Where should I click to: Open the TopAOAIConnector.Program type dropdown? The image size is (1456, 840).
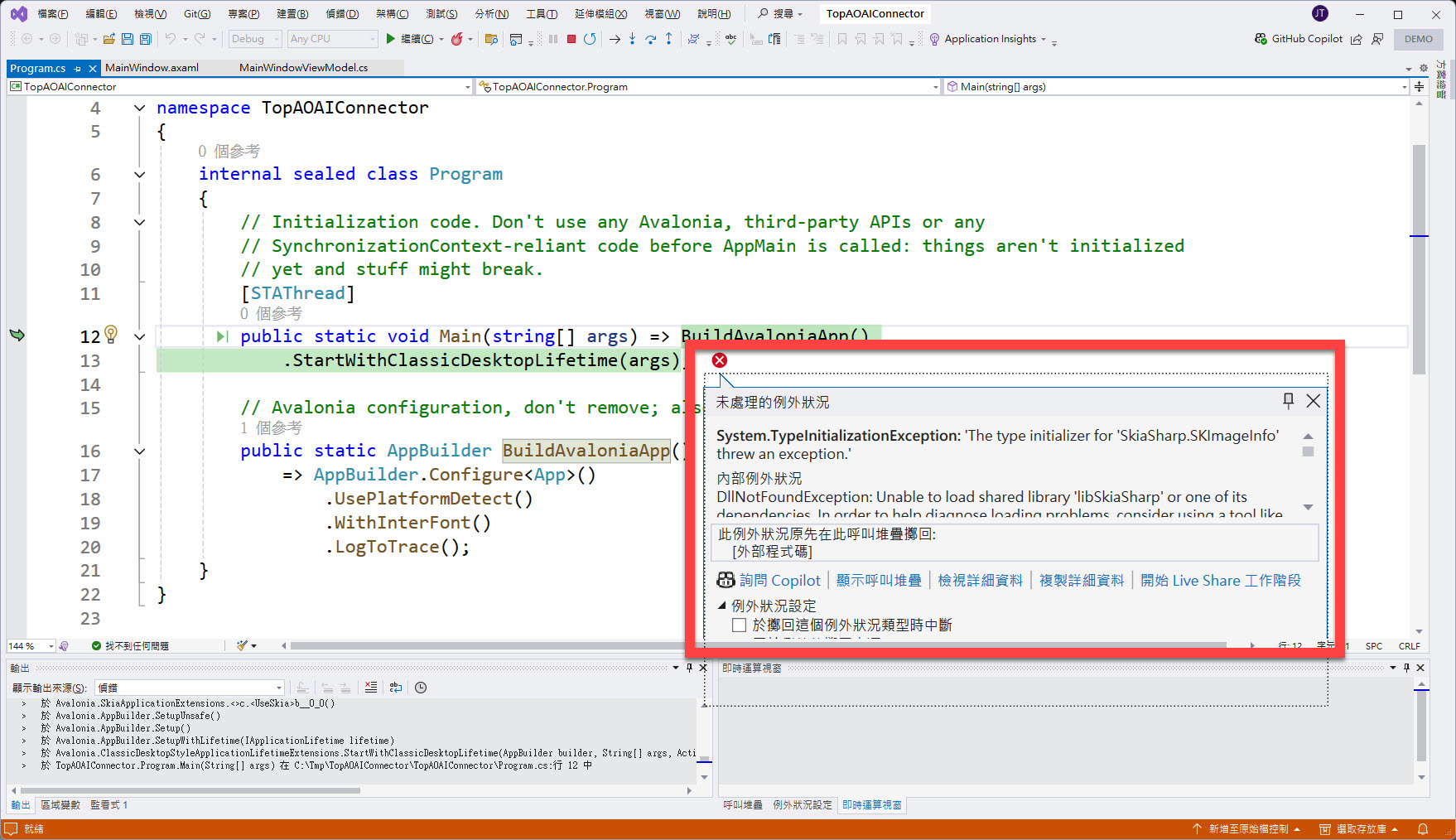click(709, 86)
